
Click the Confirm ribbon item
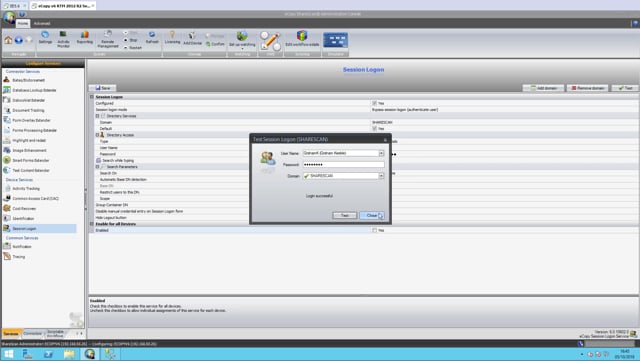(215, 44)
